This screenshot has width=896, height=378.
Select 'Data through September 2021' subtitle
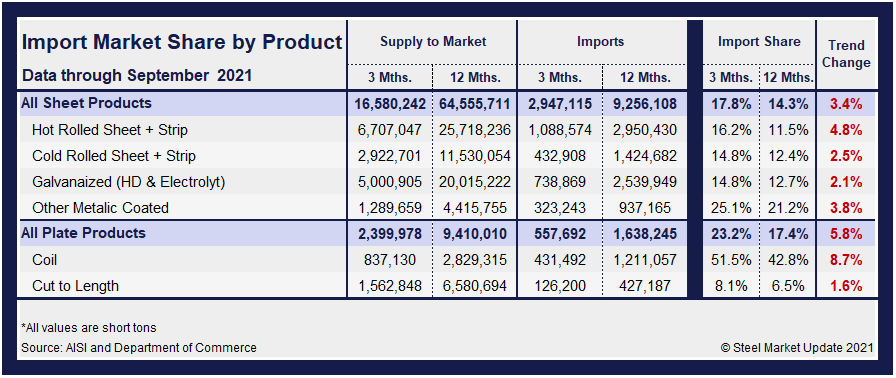pos(137,75)
